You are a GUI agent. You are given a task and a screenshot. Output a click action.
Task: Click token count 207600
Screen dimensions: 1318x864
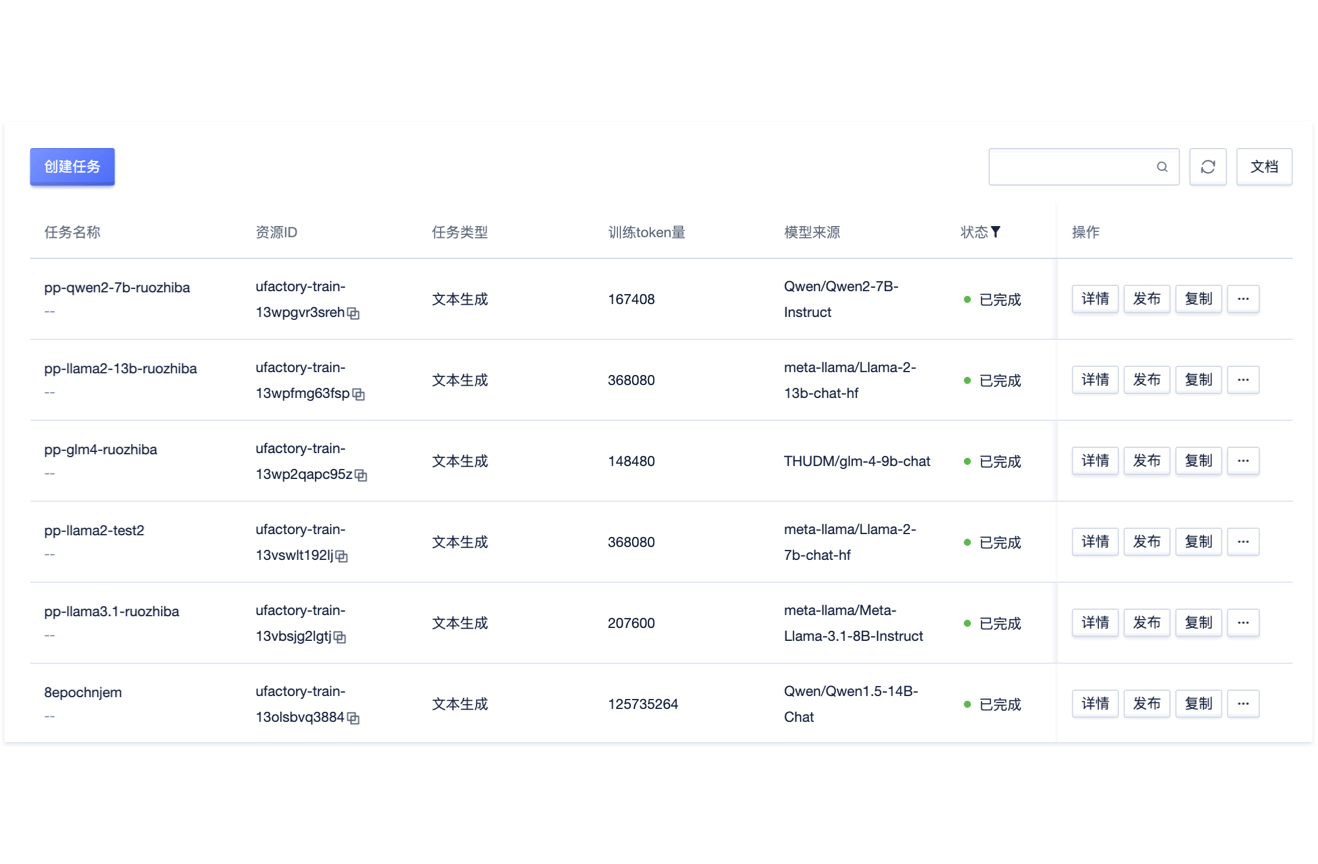point(631,623)
